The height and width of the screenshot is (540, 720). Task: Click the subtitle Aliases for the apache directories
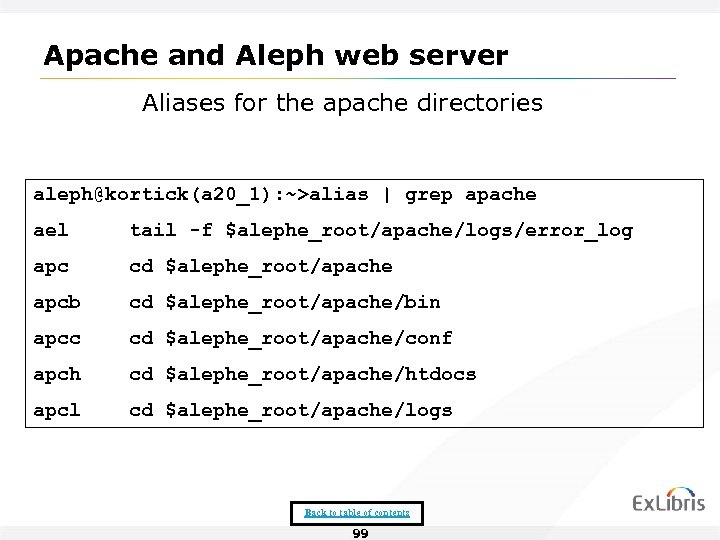342,103
